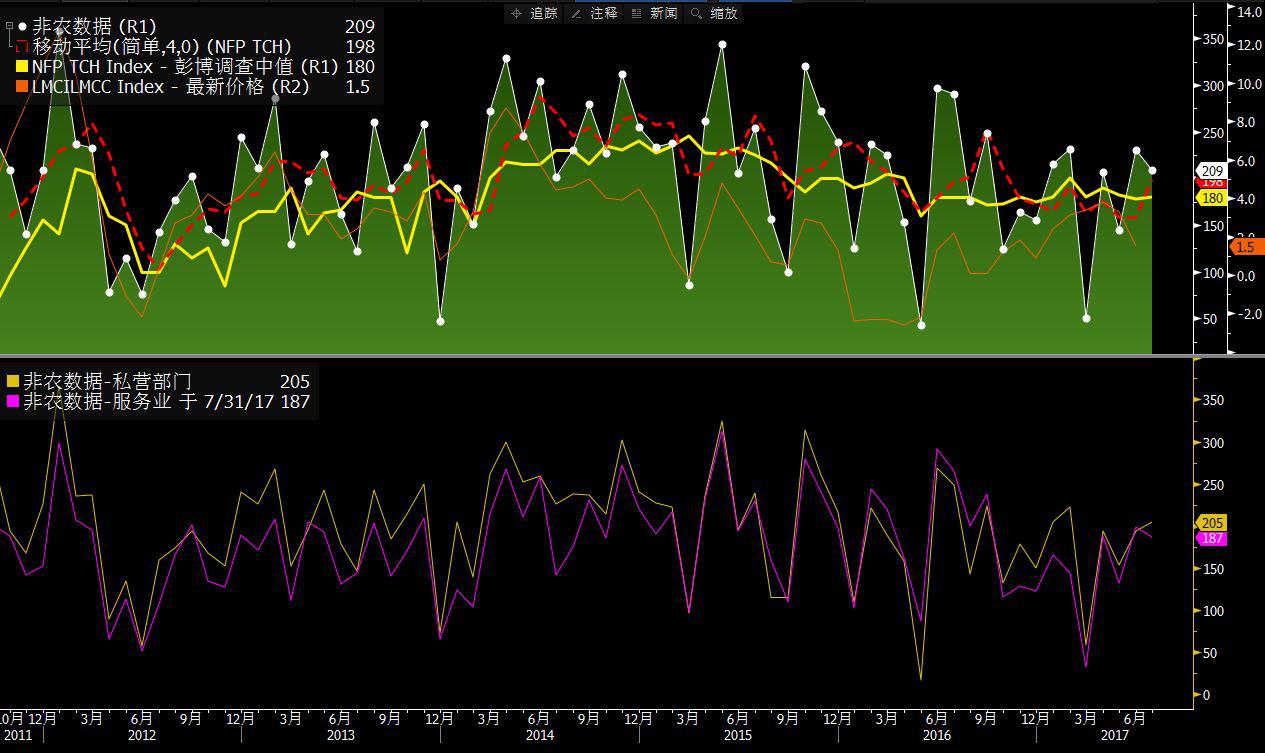Click the gold 非农数据-私营部门 legend swatch
Screen dimensions: 1265x753
click(x=13, y=382)
